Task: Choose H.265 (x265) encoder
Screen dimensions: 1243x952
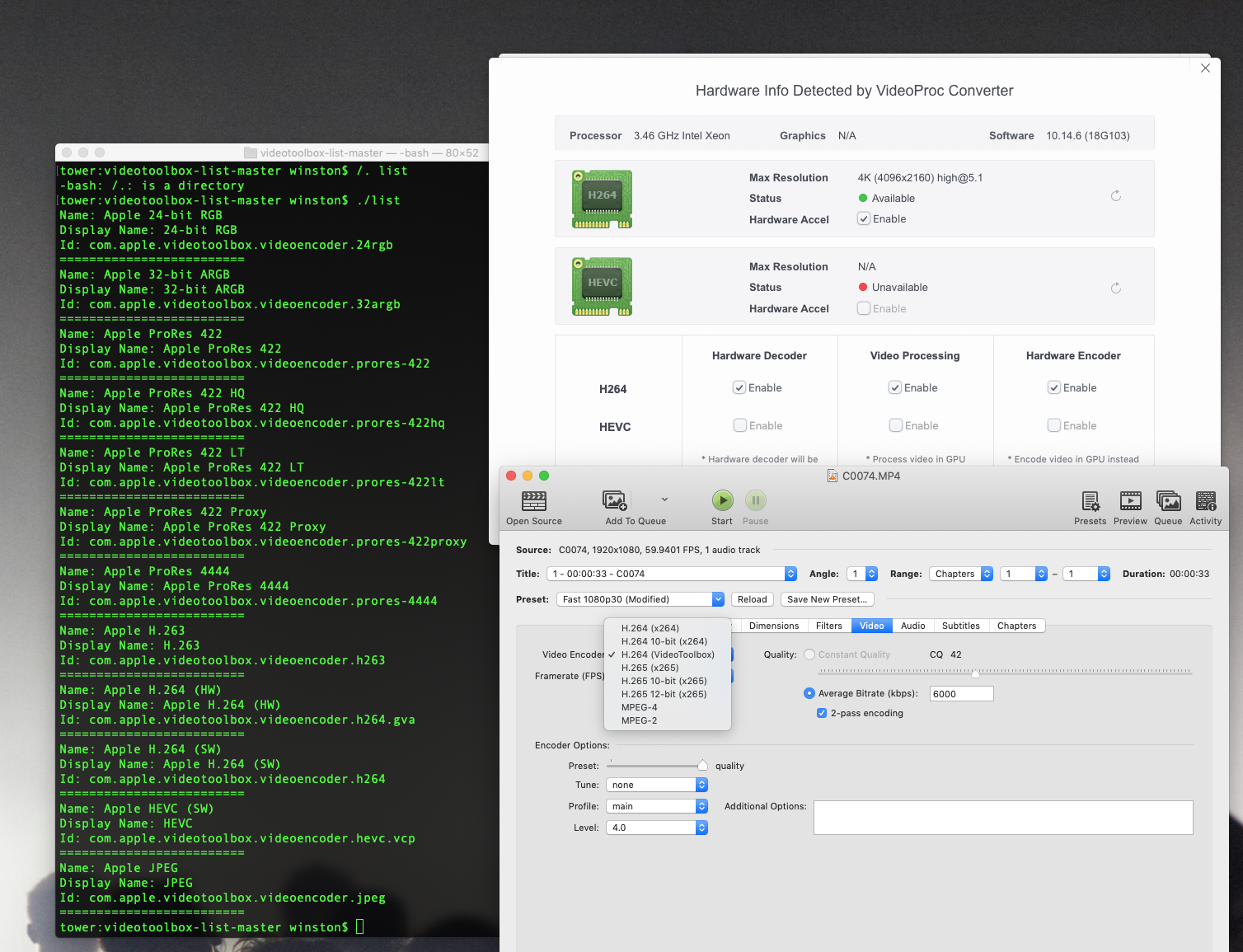Action: 668,668
